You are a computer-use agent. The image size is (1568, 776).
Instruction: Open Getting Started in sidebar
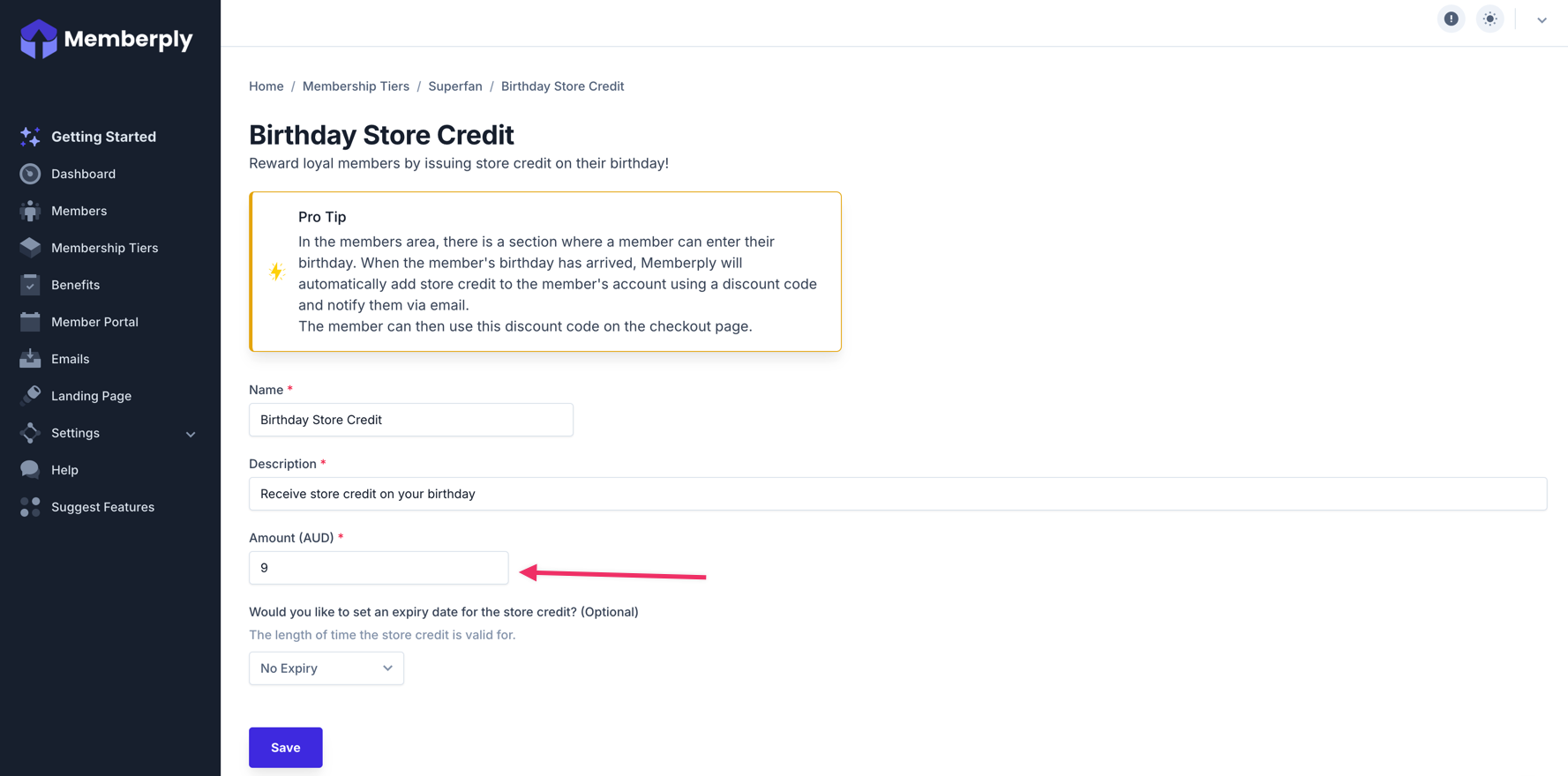103,137
